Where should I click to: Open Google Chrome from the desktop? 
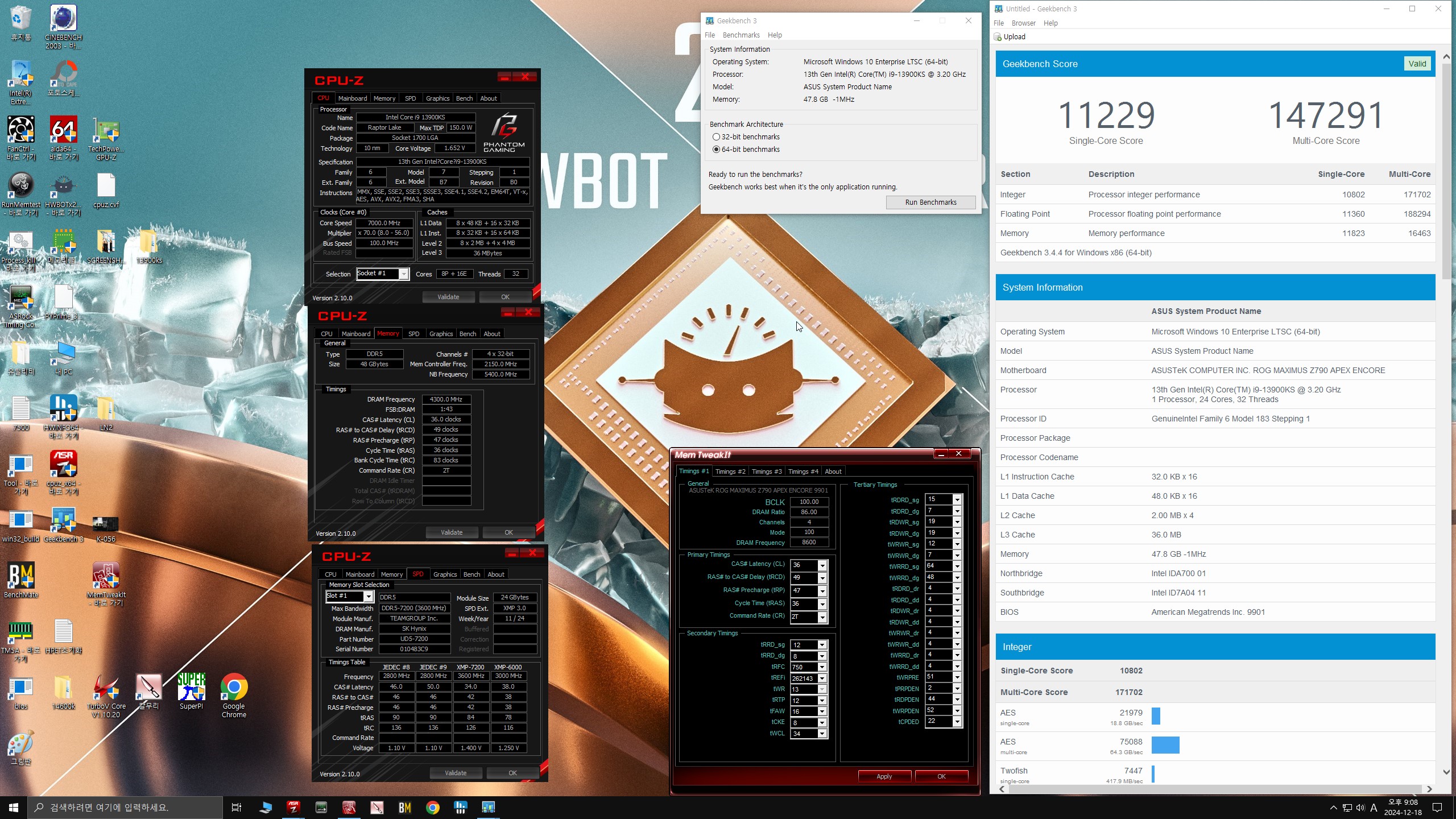pyautogui.click(x=234, y=696)
